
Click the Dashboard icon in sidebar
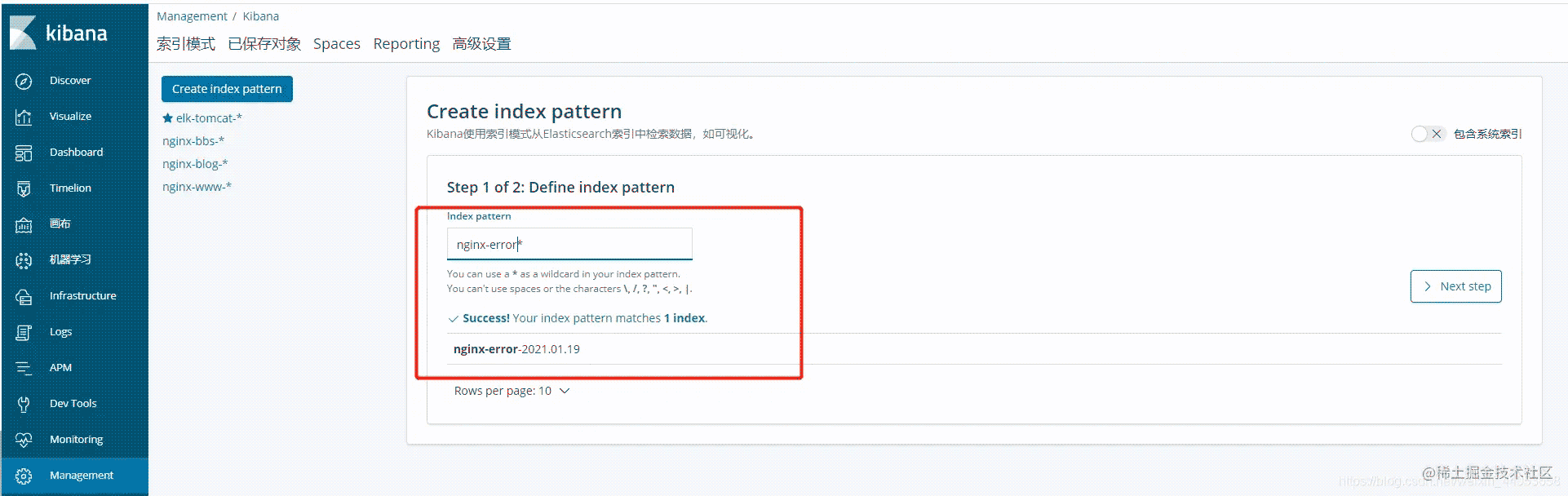click(24, 153)
